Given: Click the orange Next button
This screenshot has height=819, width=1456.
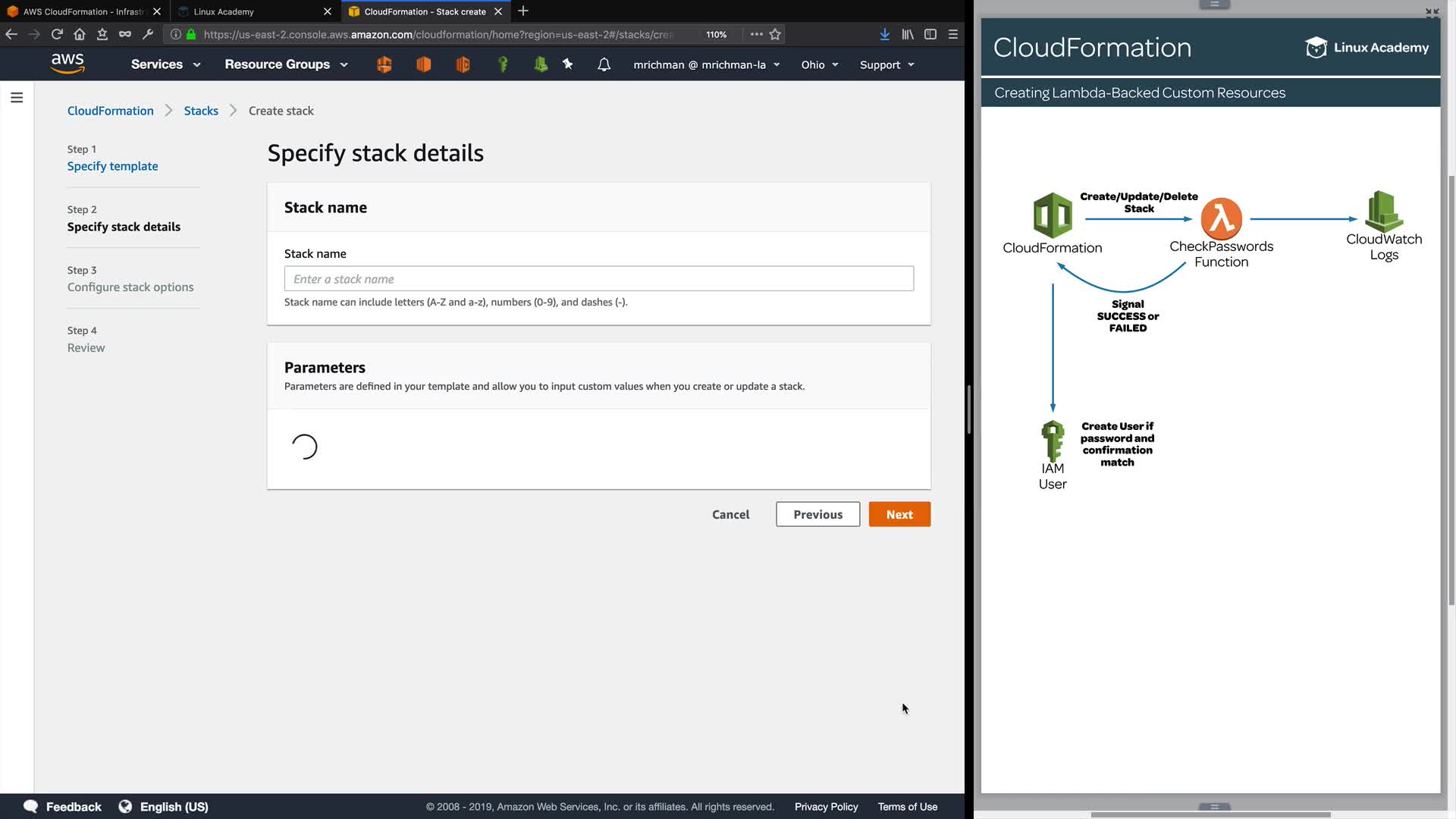Looking at the screenshot, I should (x=899, y=514).
